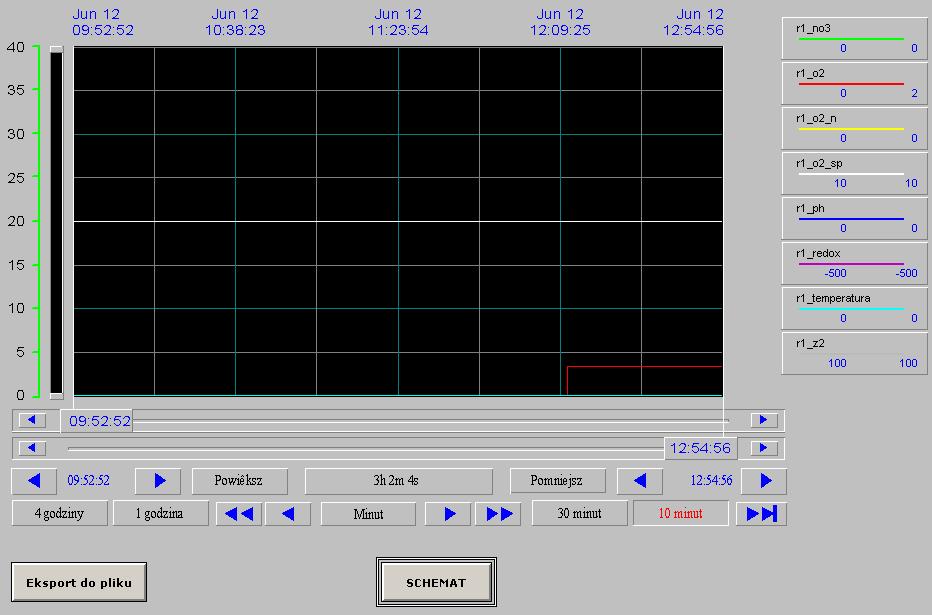Select the r1_z2 legend entry
This screenshot has height=615, width=932.
pos(855,354)
